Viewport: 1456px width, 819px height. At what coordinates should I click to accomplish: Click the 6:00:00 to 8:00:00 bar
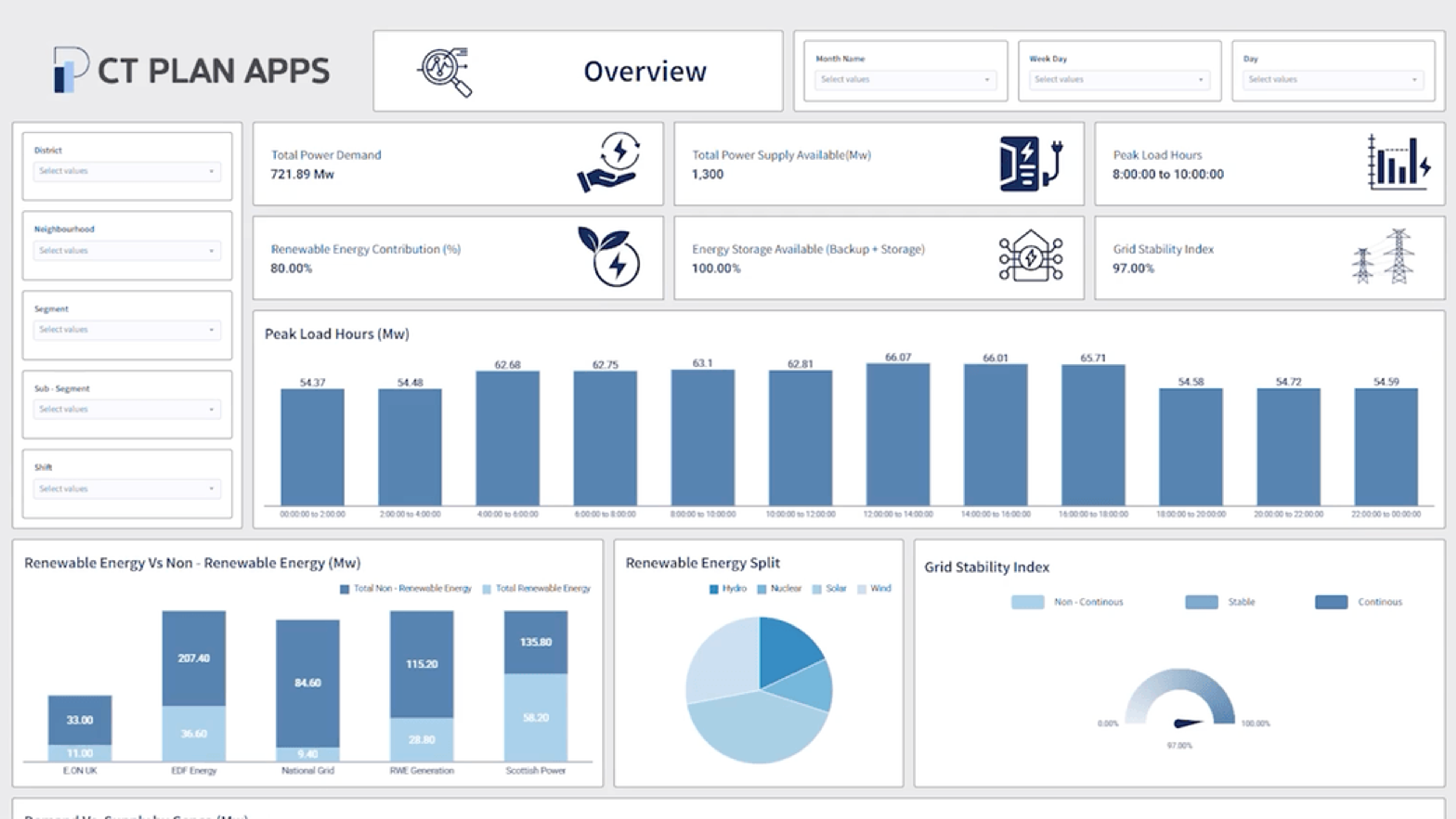tap(606, 438)
